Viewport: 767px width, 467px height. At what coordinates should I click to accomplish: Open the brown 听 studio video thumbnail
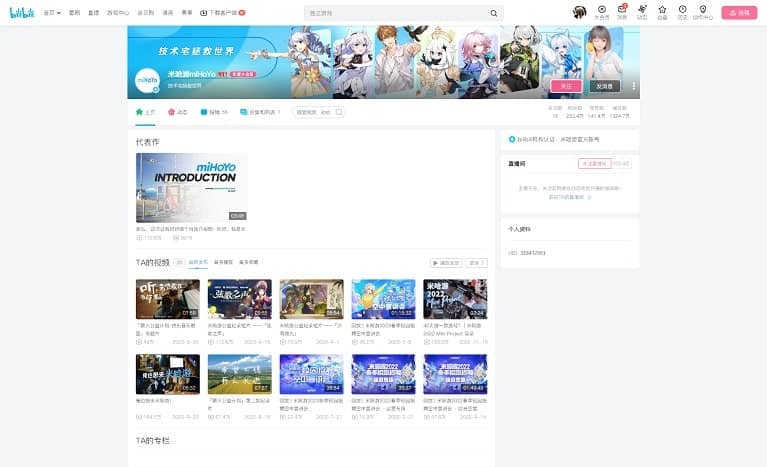(168, 299)
